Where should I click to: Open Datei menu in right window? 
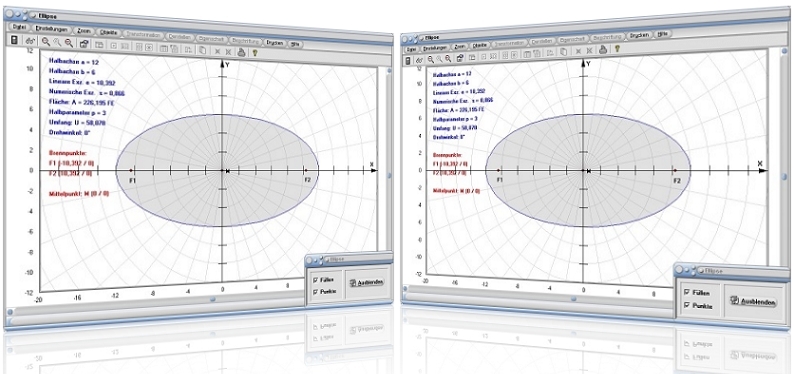(x=411, y=49)
